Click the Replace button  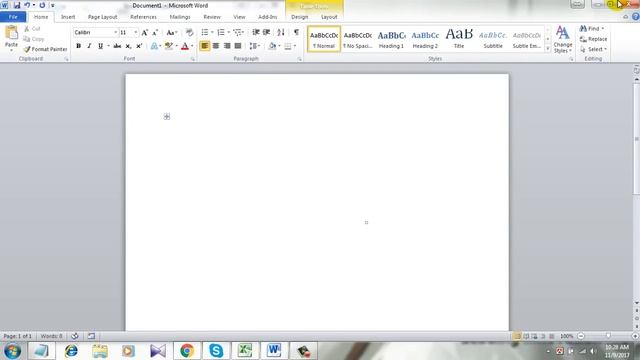click(x=593, y=39)
